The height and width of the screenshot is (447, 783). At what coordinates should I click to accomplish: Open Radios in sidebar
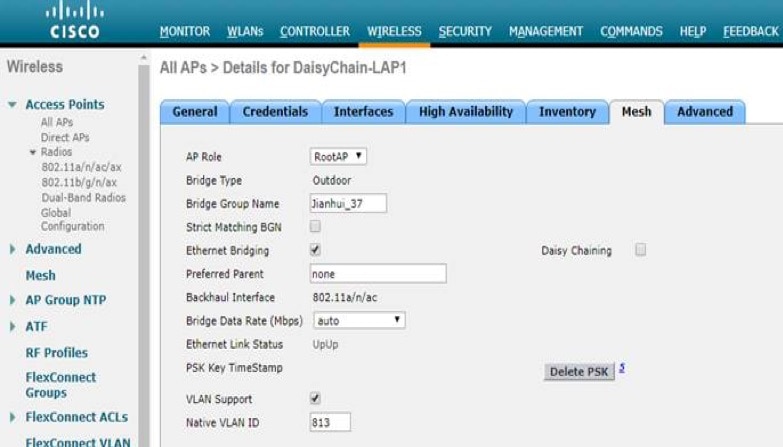56,152
